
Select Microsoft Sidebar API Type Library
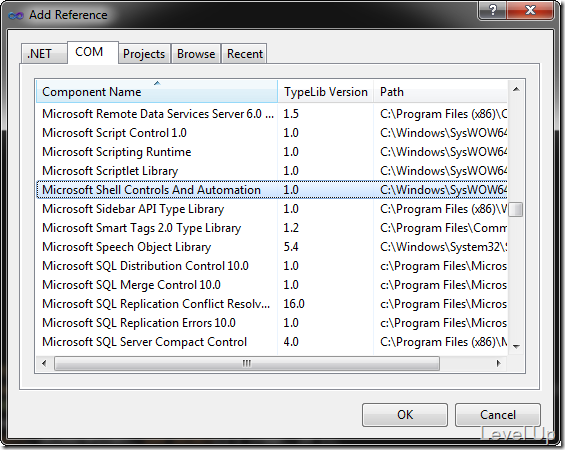click(272, 209)
